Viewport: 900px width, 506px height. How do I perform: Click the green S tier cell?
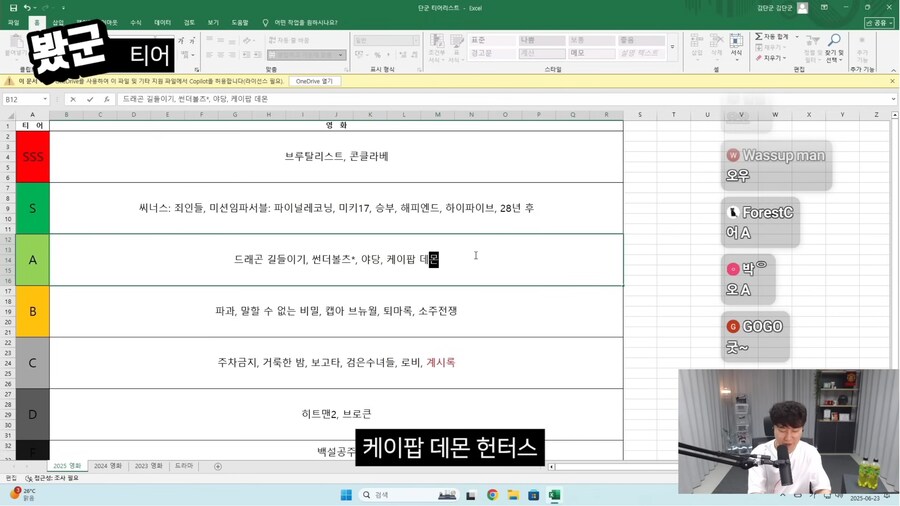point(33,208)
